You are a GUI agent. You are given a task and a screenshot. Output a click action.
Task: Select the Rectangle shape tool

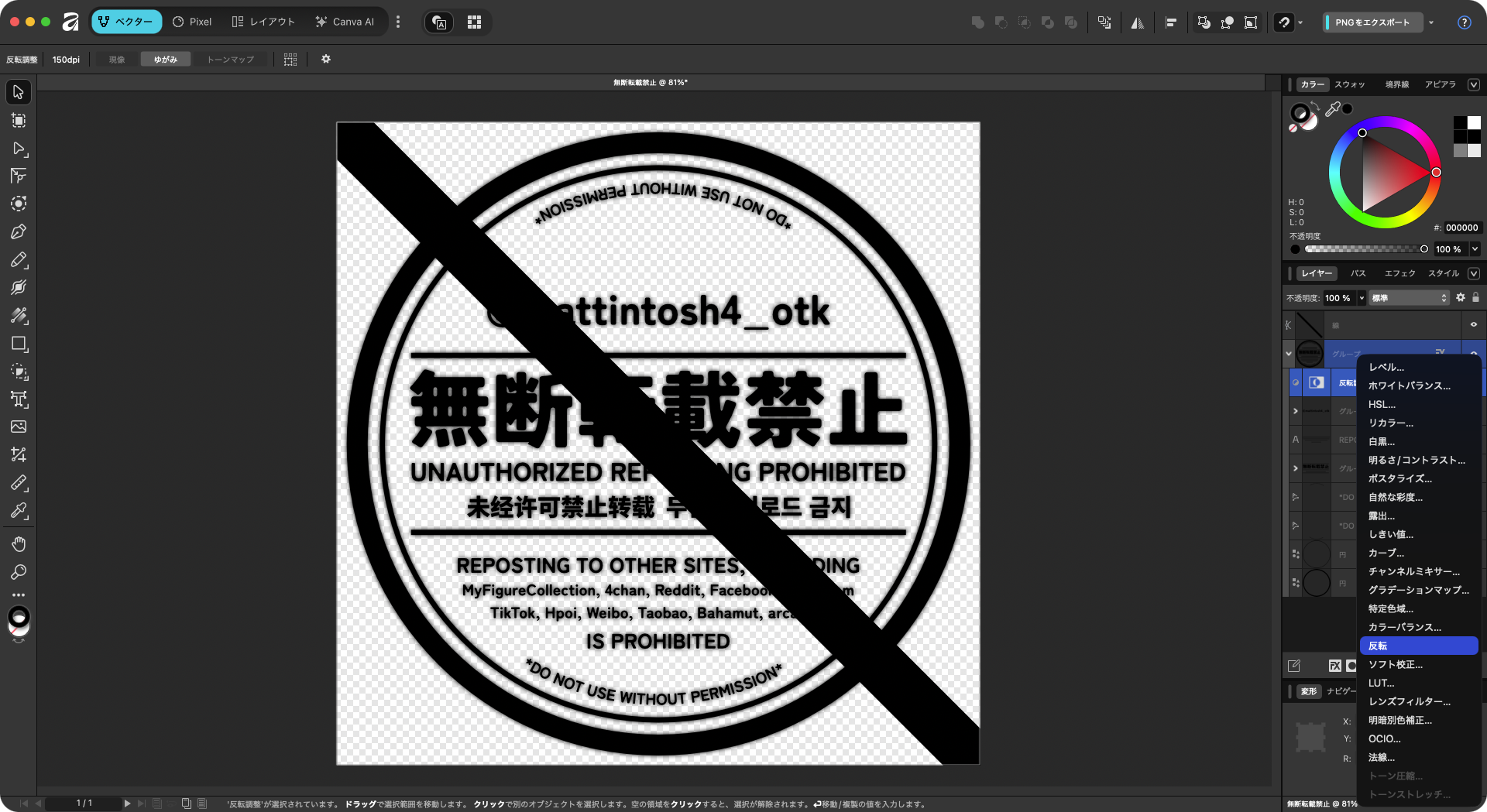point(19,344)
